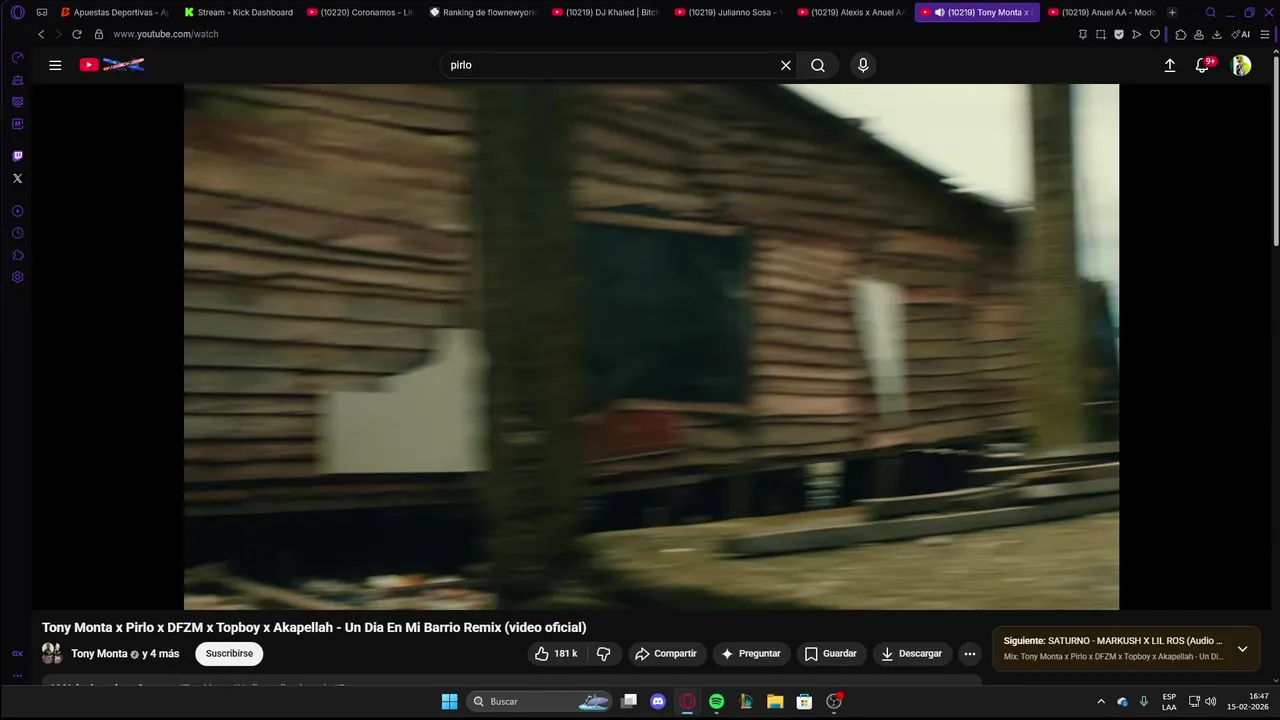Open the Opera AI (Aria) toolbar button
The image size is (1280, 720).
coord(1241,34)
